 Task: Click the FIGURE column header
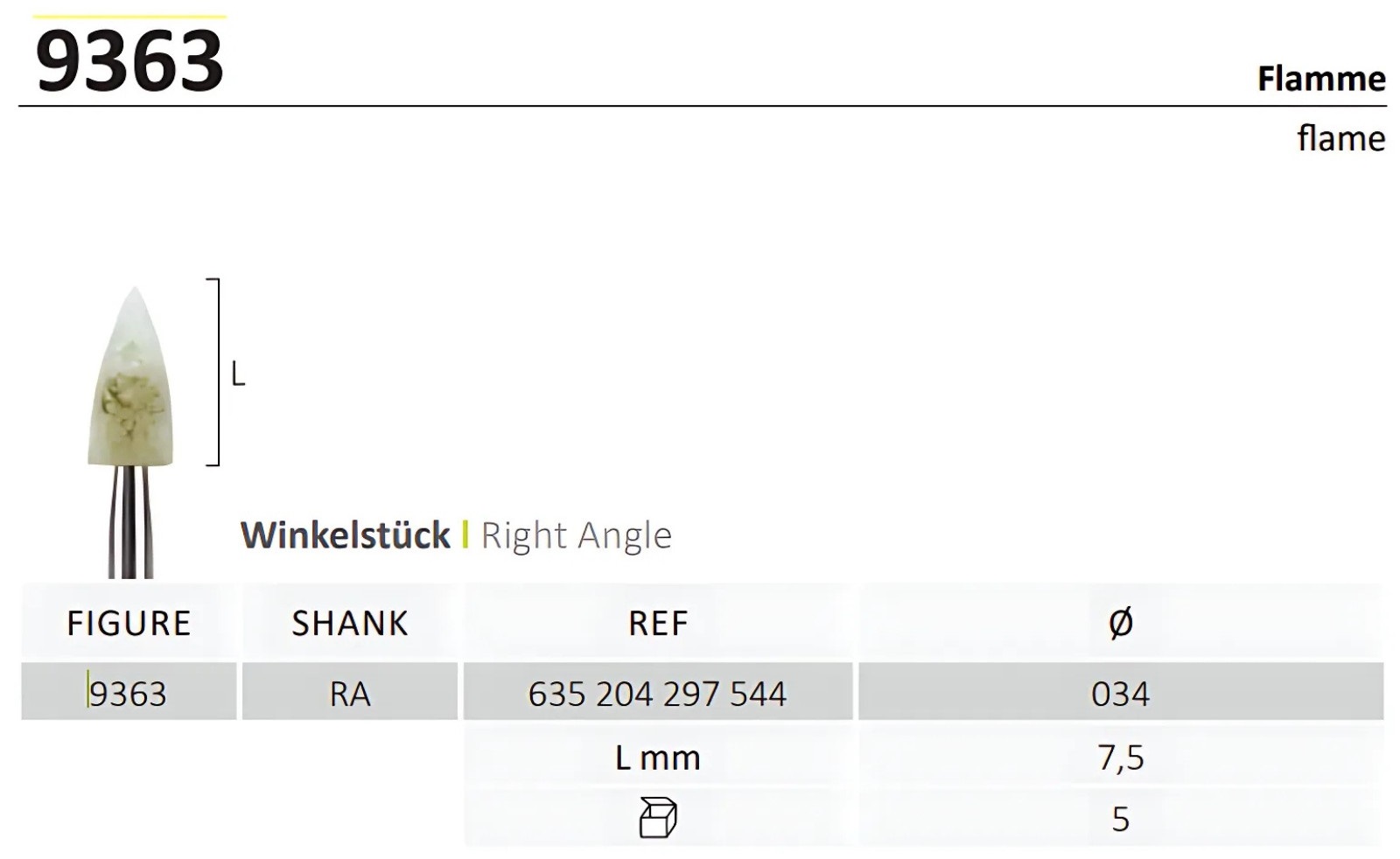pos(129,624)
